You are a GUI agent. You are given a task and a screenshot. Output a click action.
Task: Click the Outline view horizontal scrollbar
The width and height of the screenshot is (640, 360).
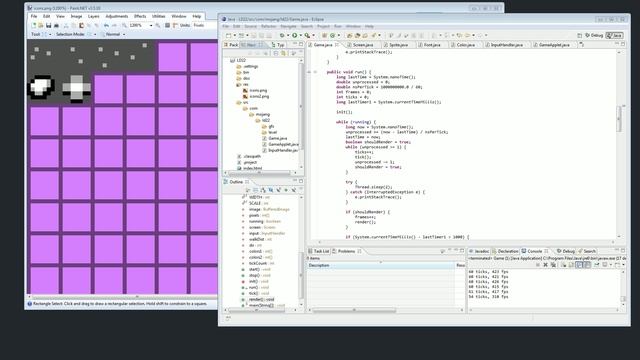coord(257,310)
